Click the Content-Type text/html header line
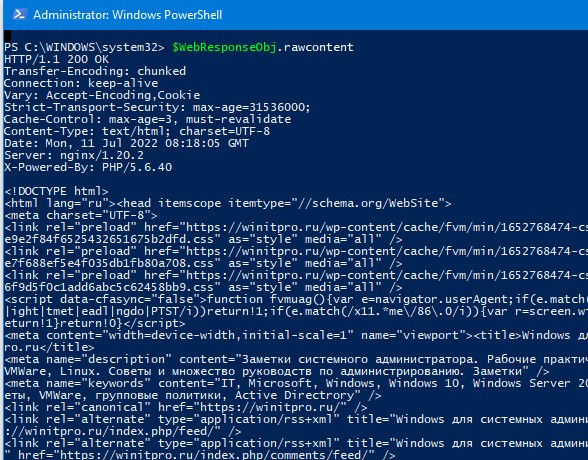 tap(137, 131)
